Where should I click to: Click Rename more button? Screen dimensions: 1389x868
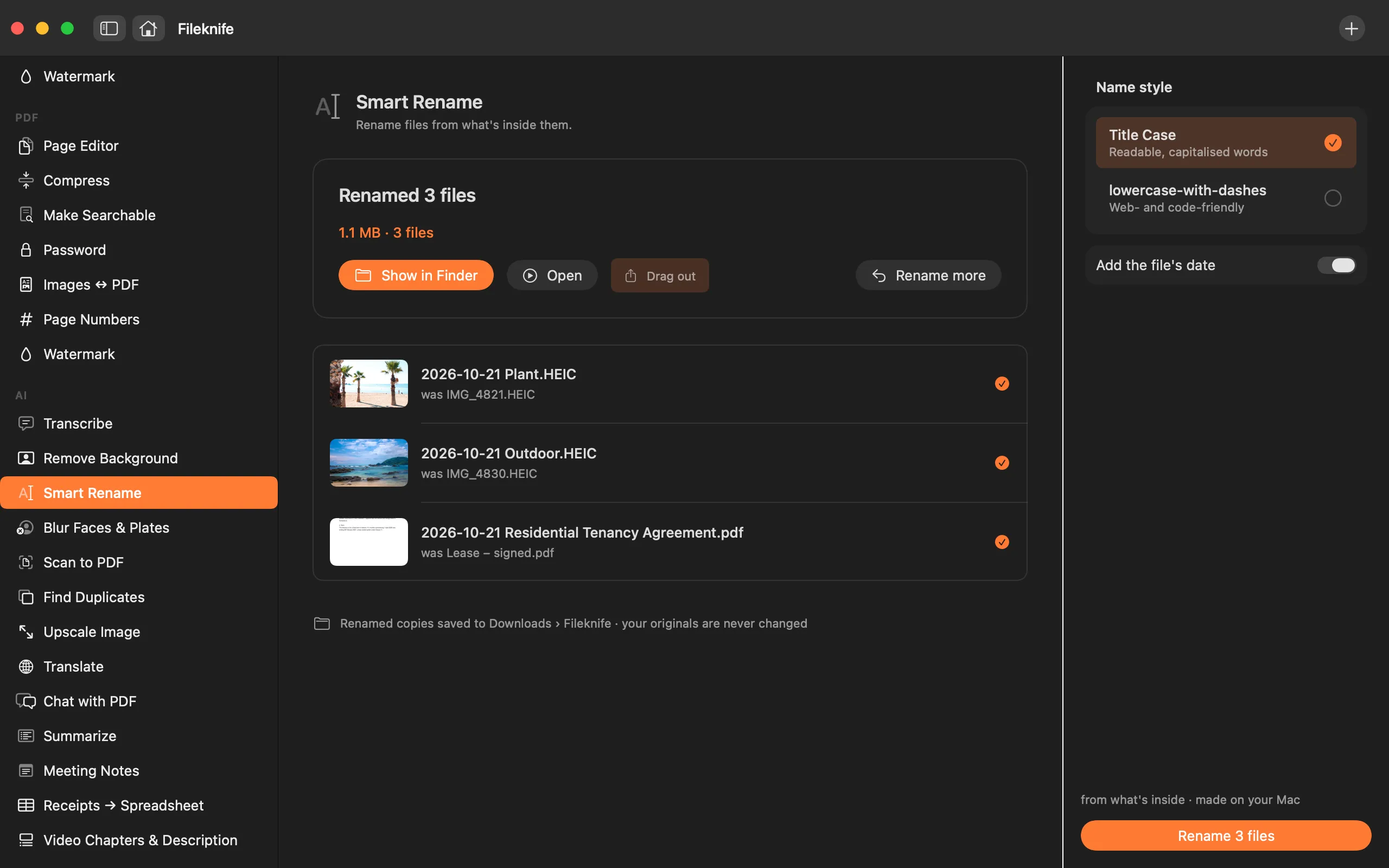pos(928,276)
